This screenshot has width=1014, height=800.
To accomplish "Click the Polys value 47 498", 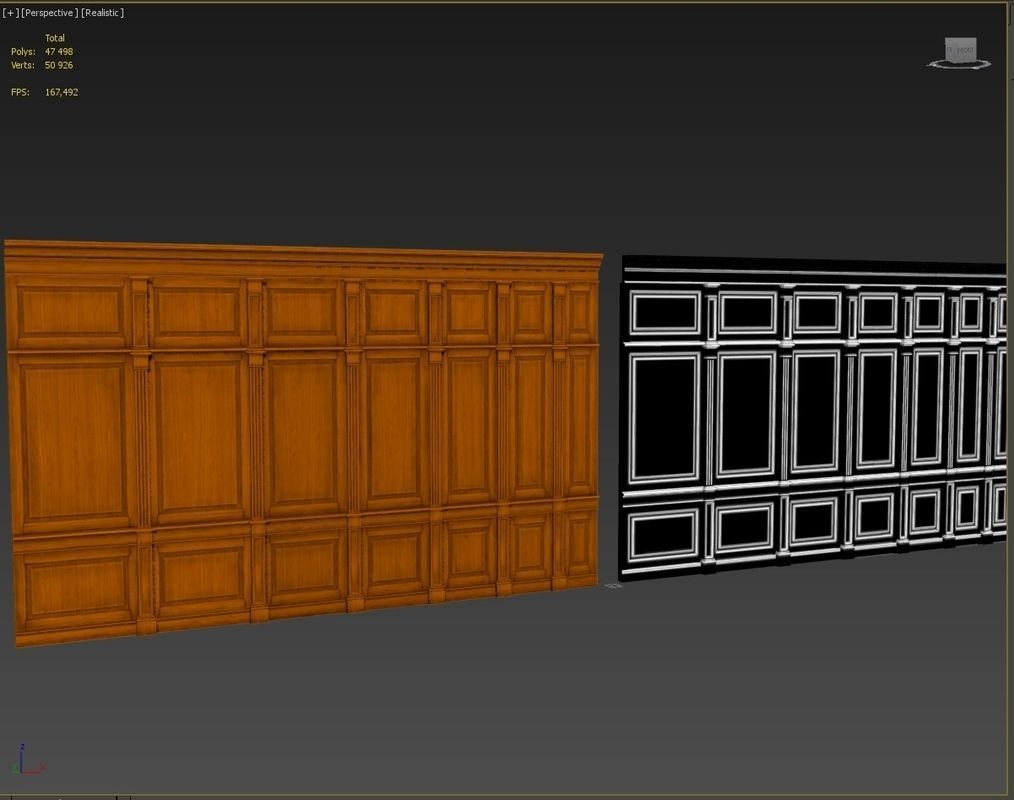I will pyautogui.click(x=59, y=52).
